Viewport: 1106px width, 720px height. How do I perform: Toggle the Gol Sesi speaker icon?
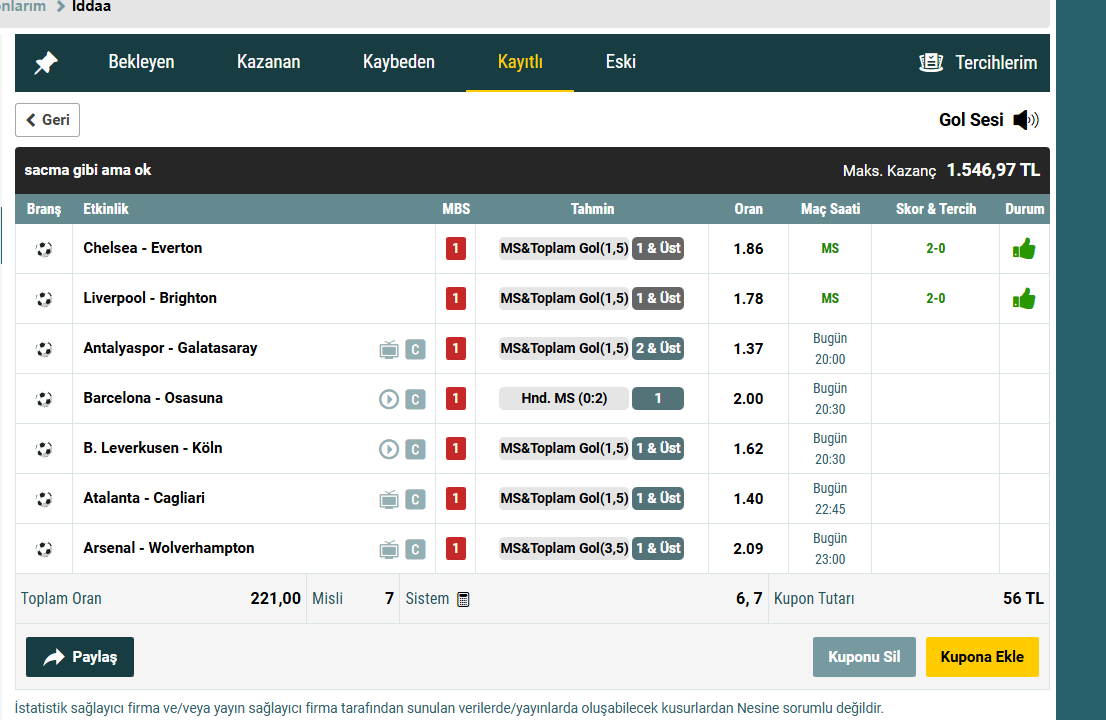[1026, 120]
